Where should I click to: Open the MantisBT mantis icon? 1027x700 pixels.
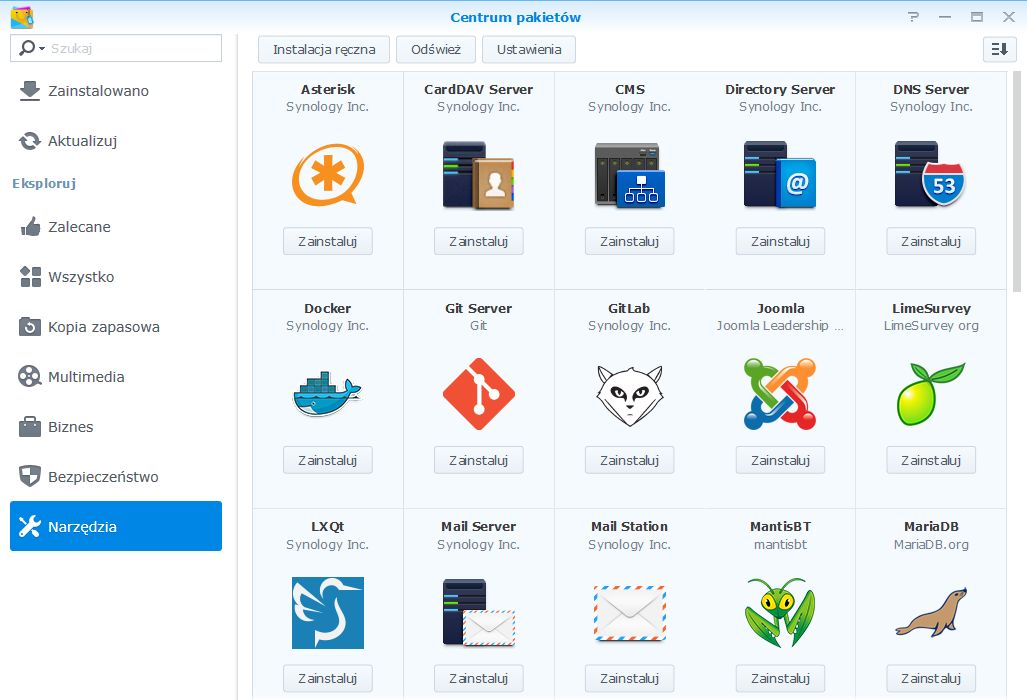click(x=780, y=613)
